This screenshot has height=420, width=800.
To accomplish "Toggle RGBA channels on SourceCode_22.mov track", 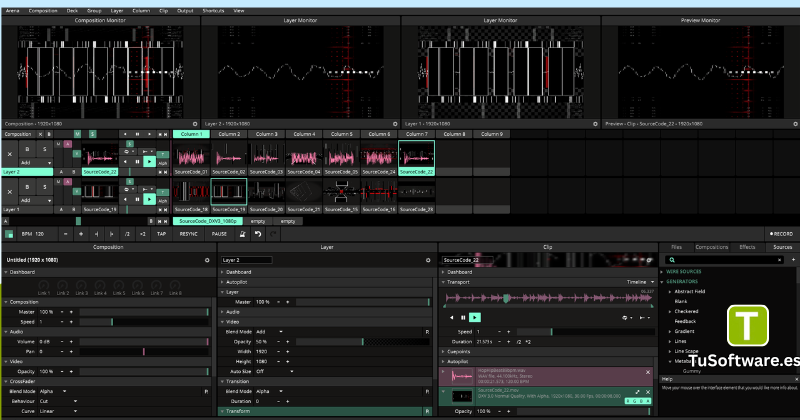I will 638,401.
